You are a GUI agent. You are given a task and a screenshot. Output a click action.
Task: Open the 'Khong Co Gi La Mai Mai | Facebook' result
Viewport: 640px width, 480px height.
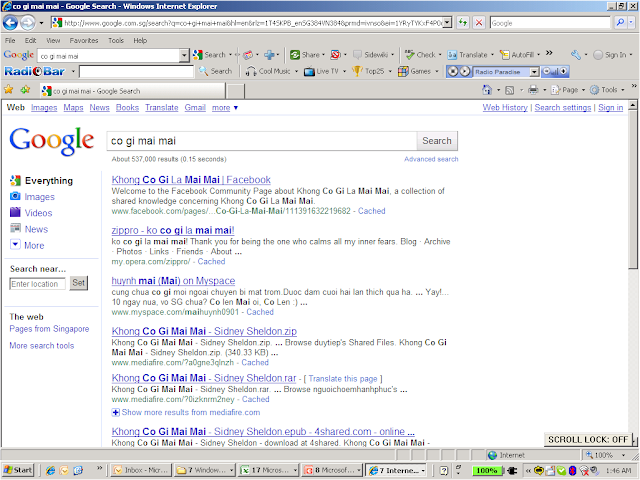click(x=191, y=180)
